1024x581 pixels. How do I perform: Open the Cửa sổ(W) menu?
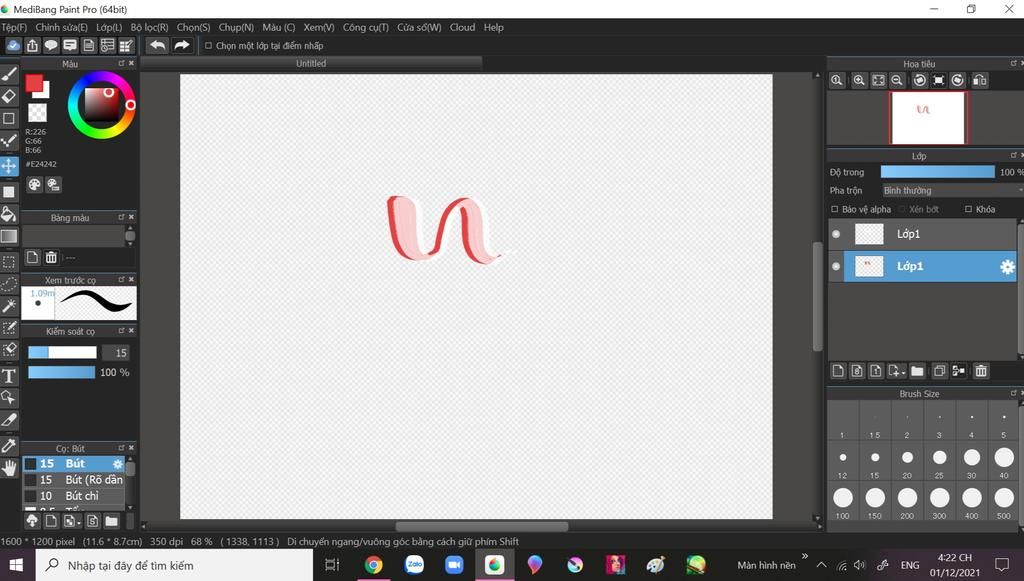tap(419, 27)
